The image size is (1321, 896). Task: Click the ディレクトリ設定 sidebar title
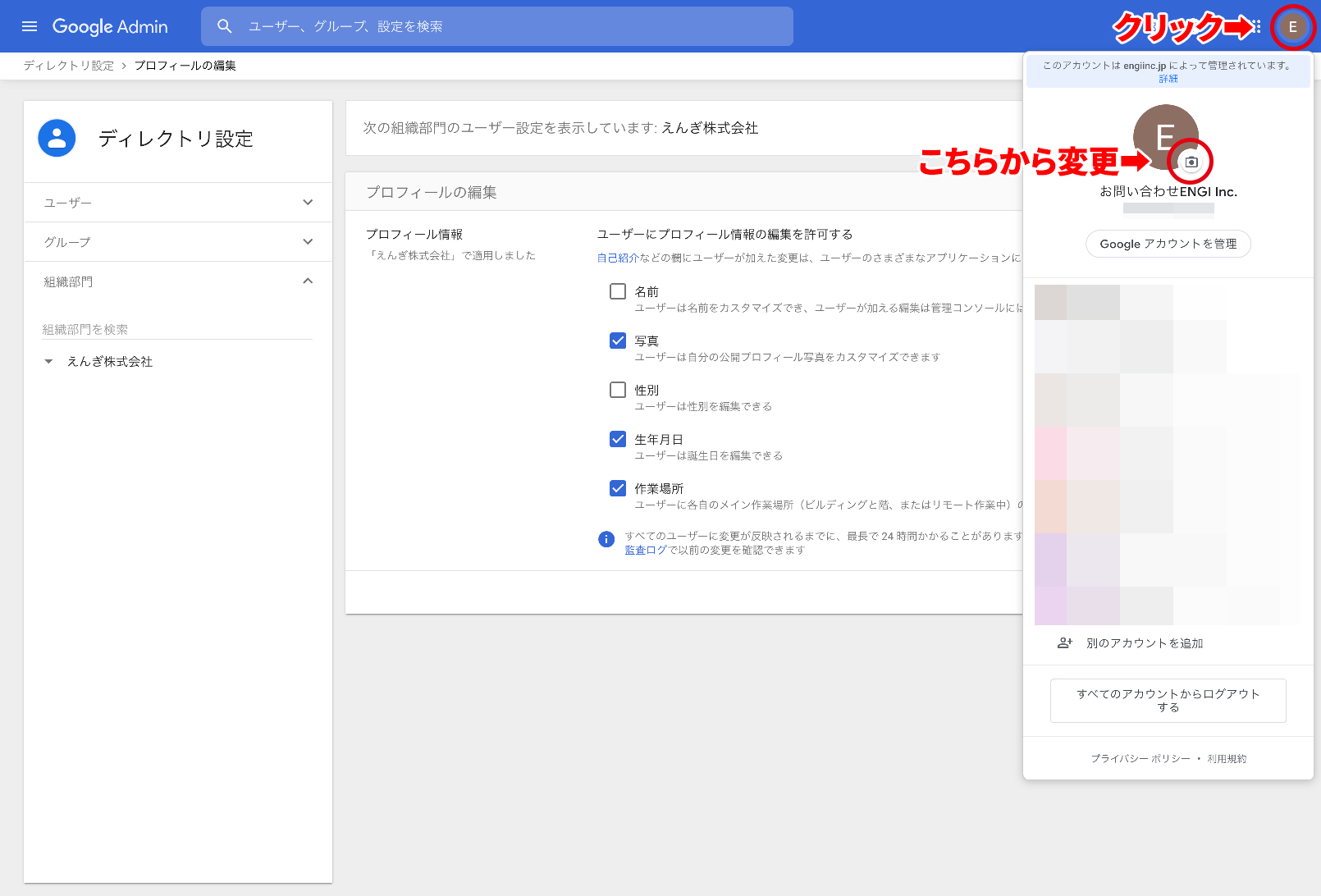coord(176,139)
